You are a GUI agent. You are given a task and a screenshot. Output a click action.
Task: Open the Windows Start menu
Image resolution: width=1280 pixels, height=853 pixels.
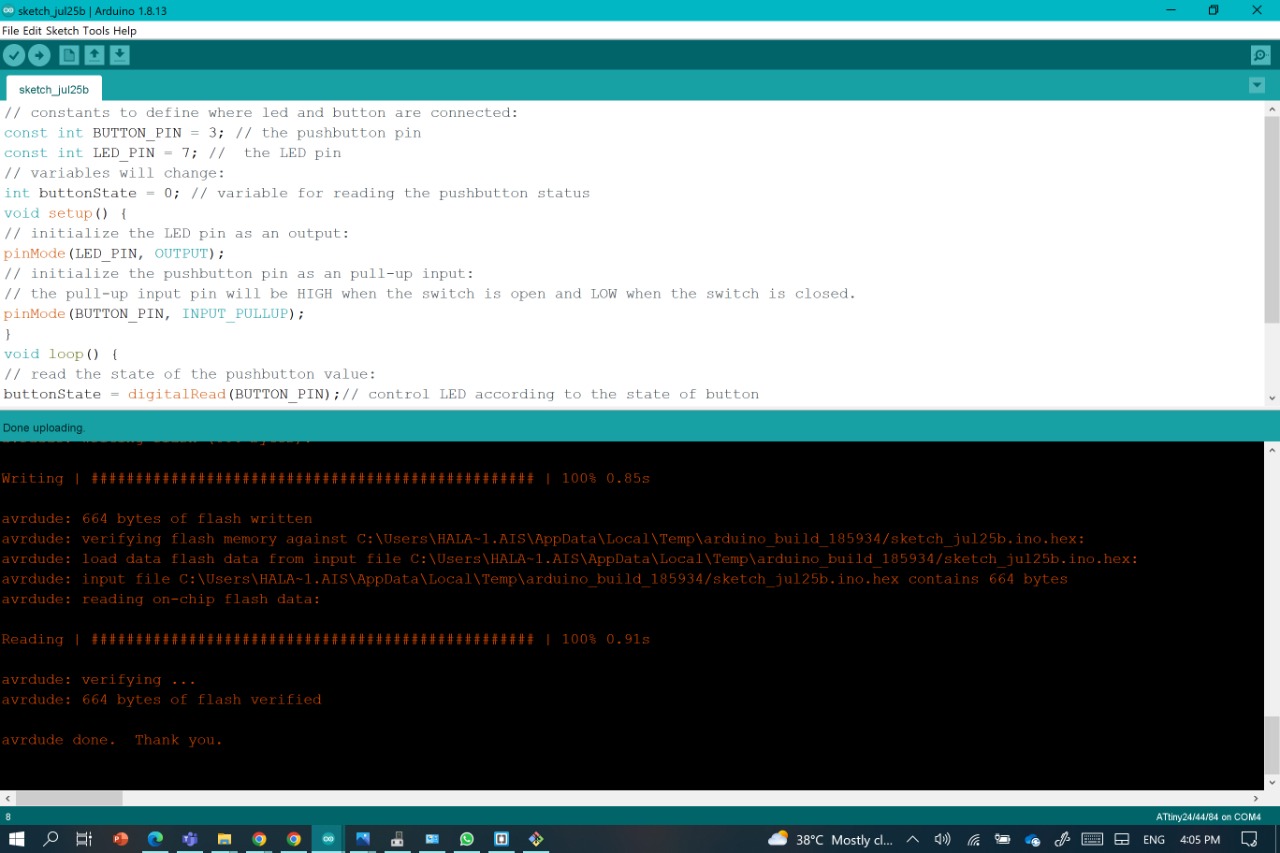click(16, 839)
